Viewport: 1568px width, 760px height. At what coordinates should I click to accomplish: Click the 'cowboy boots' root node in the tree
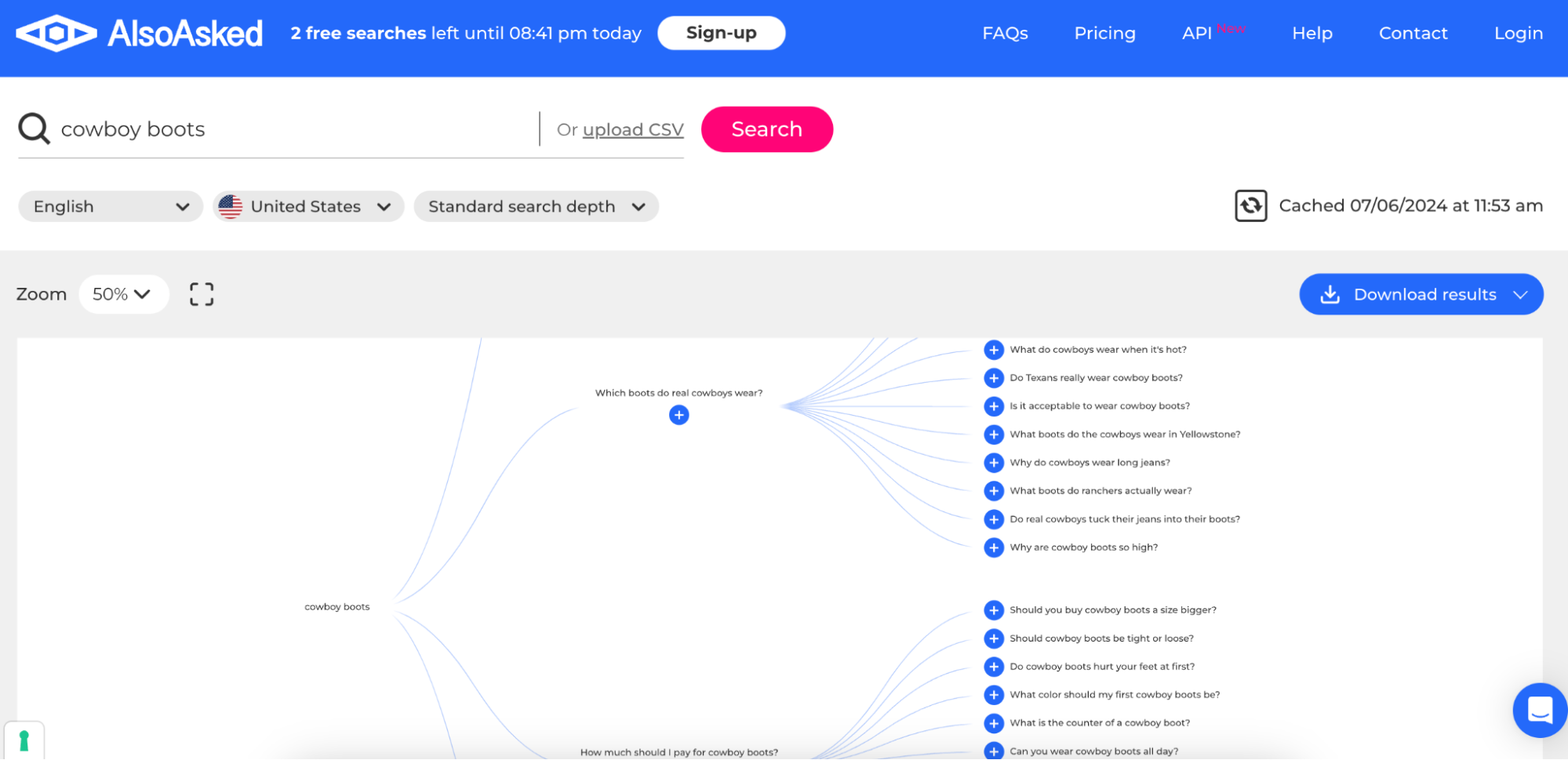337,607
